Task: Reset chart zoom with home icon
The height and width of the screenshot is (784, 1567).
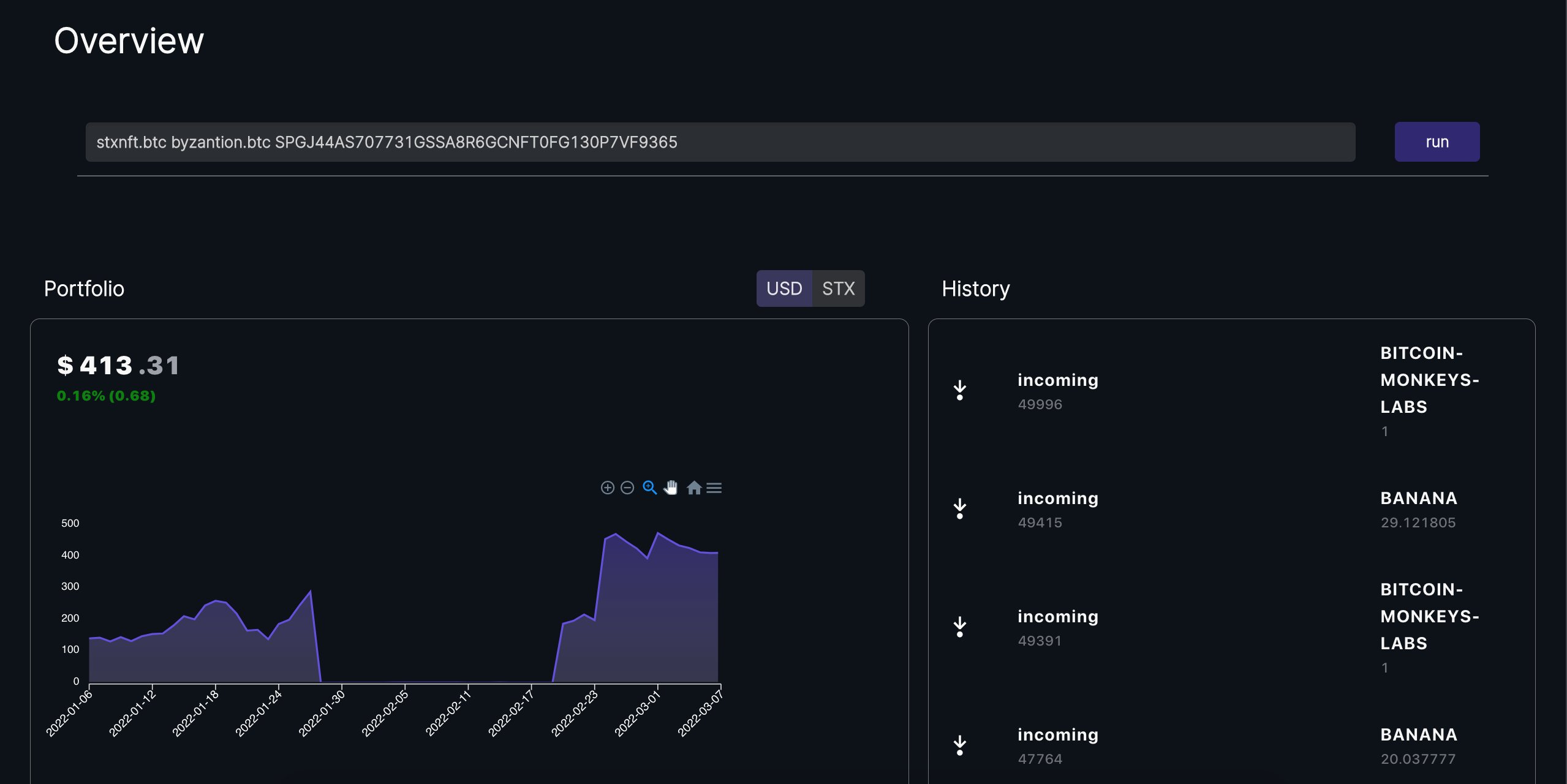Action: point(693,488)
